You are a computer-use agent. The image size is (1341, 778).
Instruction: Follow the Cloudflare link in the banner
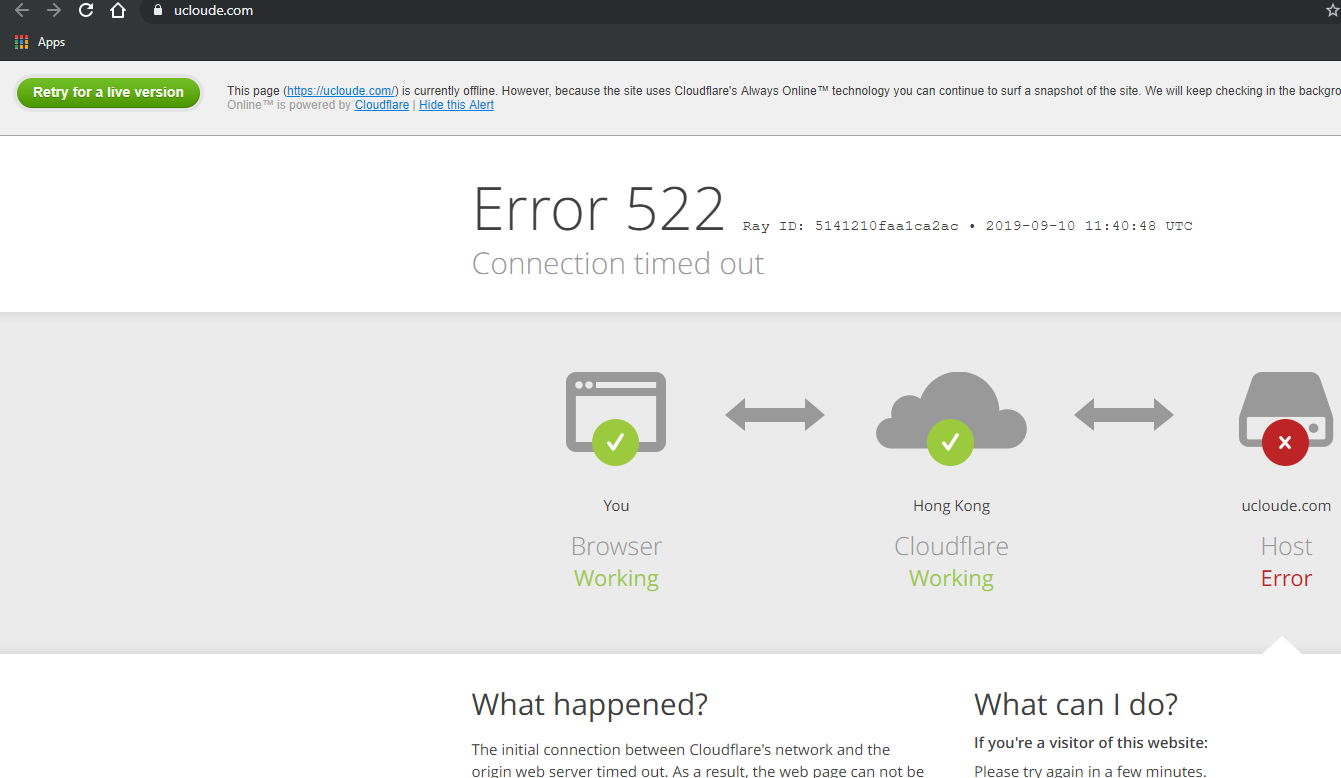pos(381,105)
